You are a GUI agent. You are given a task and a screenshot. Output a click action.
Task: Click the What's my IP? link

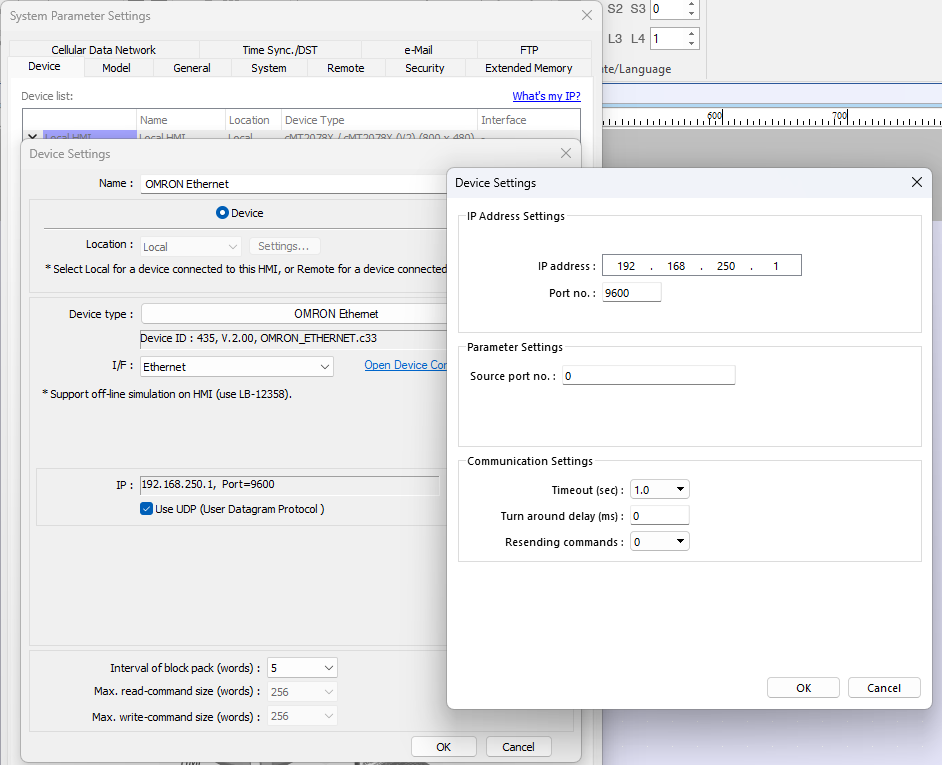[546, 96]
